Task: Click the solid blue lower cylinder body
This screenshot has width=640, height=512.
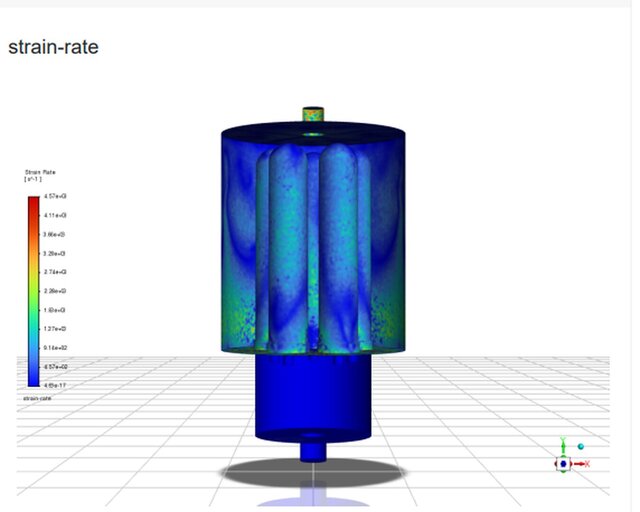Action: 313,395
